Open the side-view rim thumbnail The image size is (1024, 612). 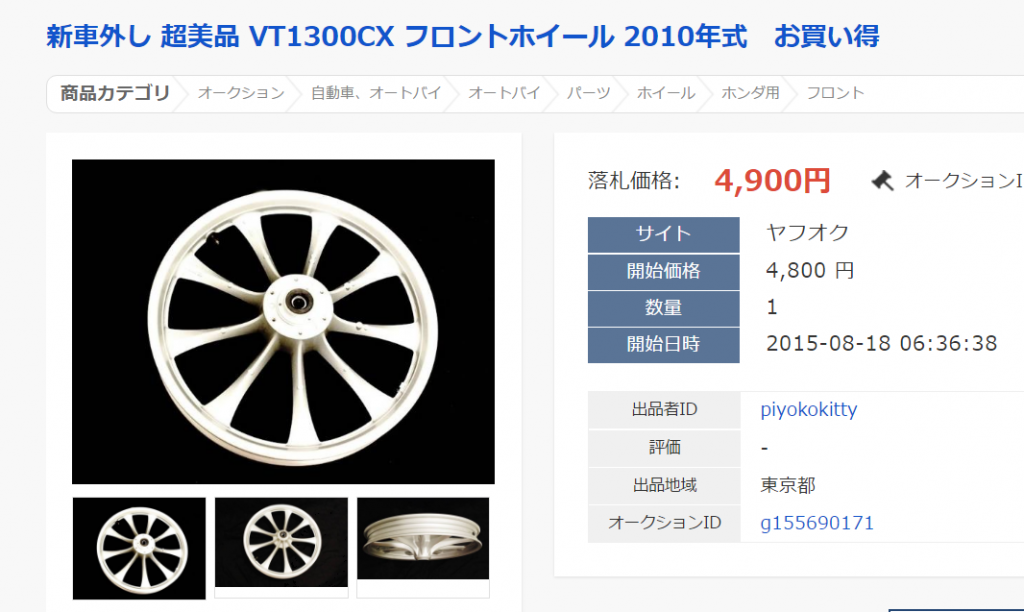pyautogui.click(x=423, y=538)
